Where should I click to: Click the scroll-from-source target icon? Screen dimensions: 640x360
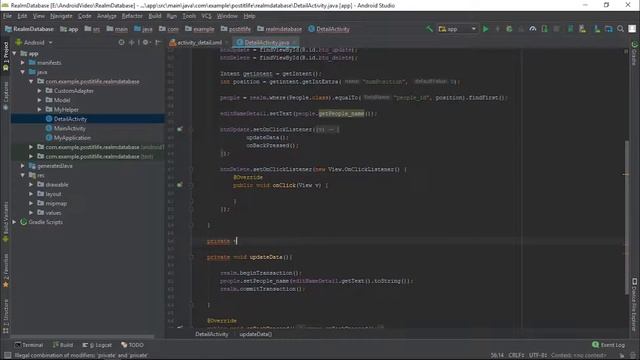click(x=121, y=42)
